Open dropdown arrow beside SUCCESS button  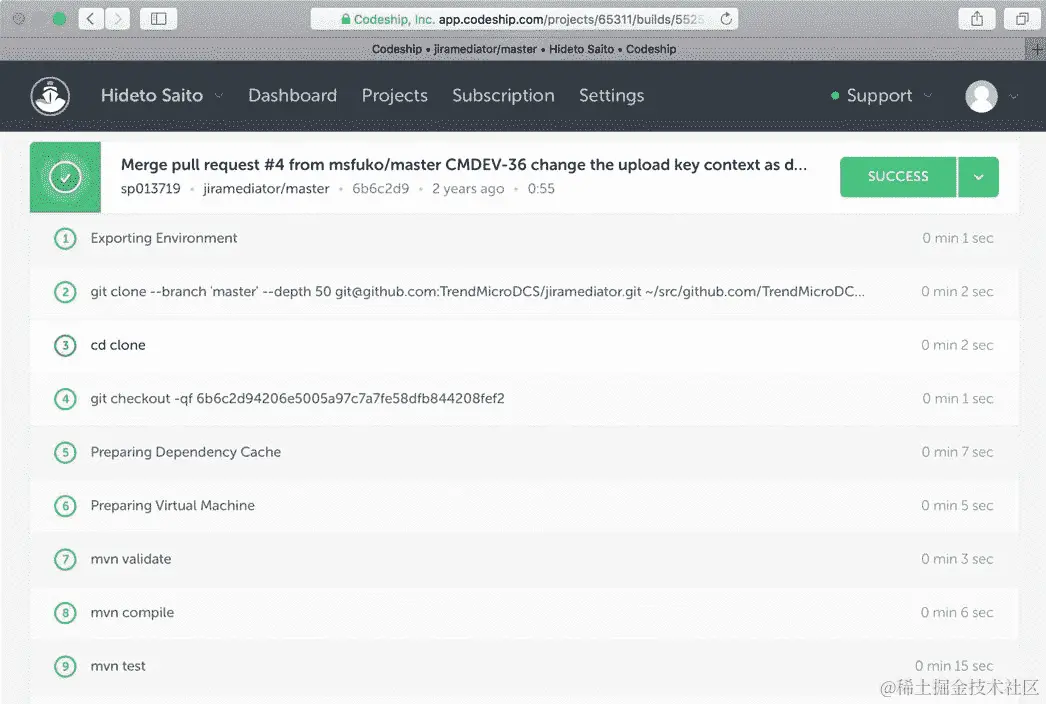tap(979, 177)
